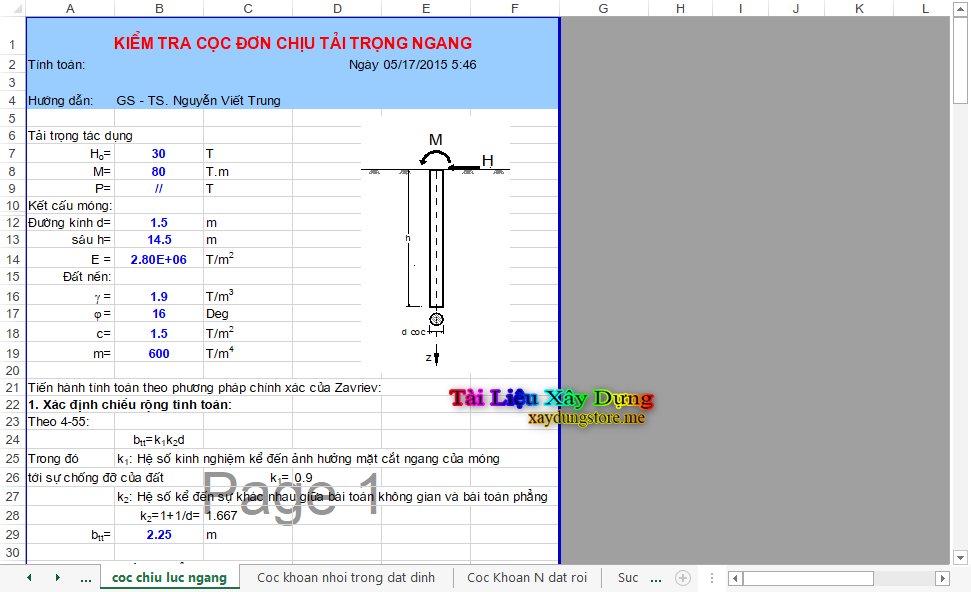Click the vertical scrollbar down arrow
The width and height of the screenshot is (971, 592).
click(960, 557)
